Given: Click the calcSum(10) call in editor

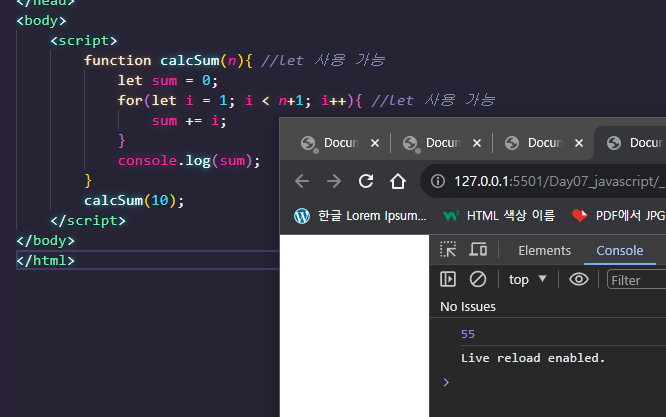Looking at the screenshot, I should point(134,200).
